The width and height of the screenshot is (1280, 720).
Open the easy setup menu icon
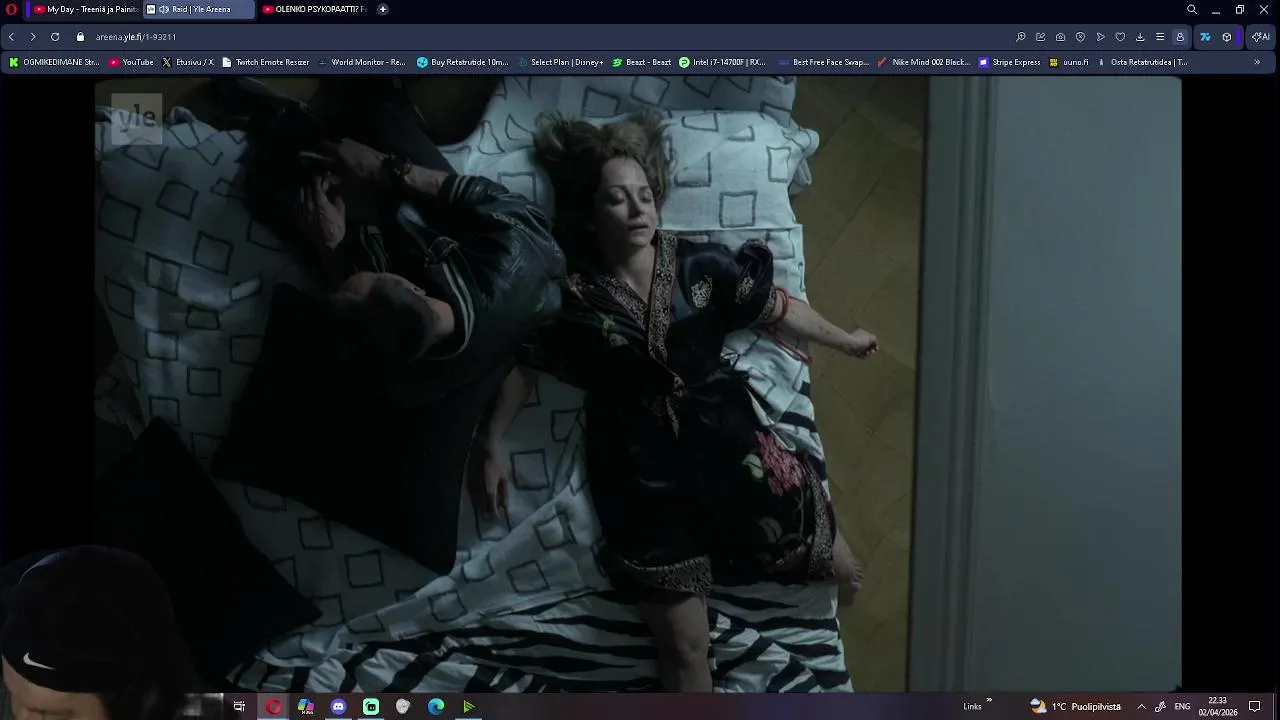(1160, 37)
